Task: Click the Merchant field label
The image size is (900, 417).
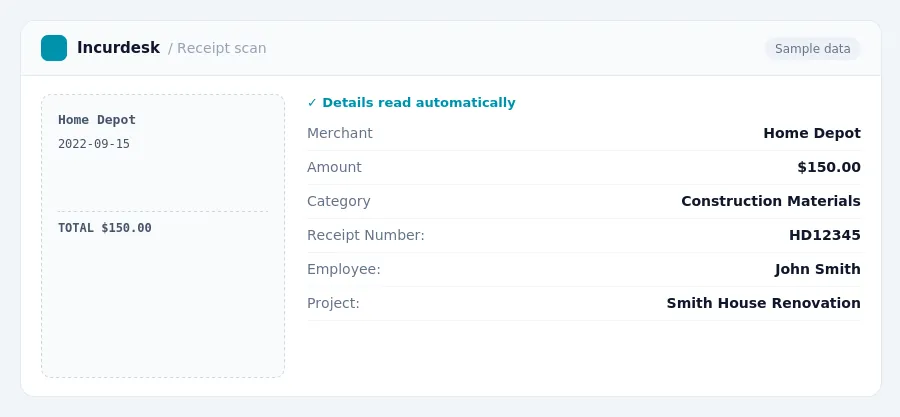Action: (340, 133)
